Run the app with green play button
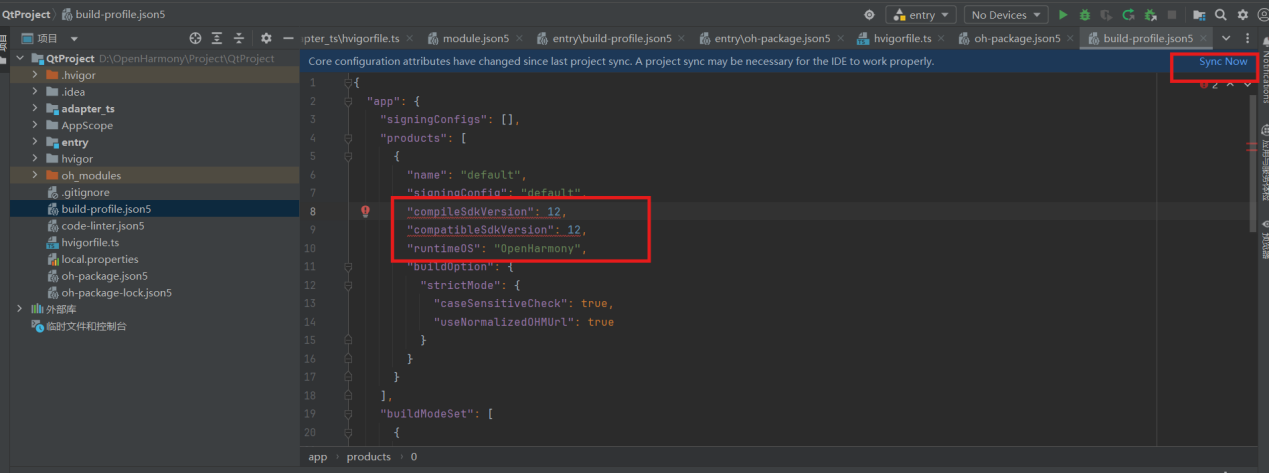Screen dimensions: 1269x473 click(x=1063, y=15)
